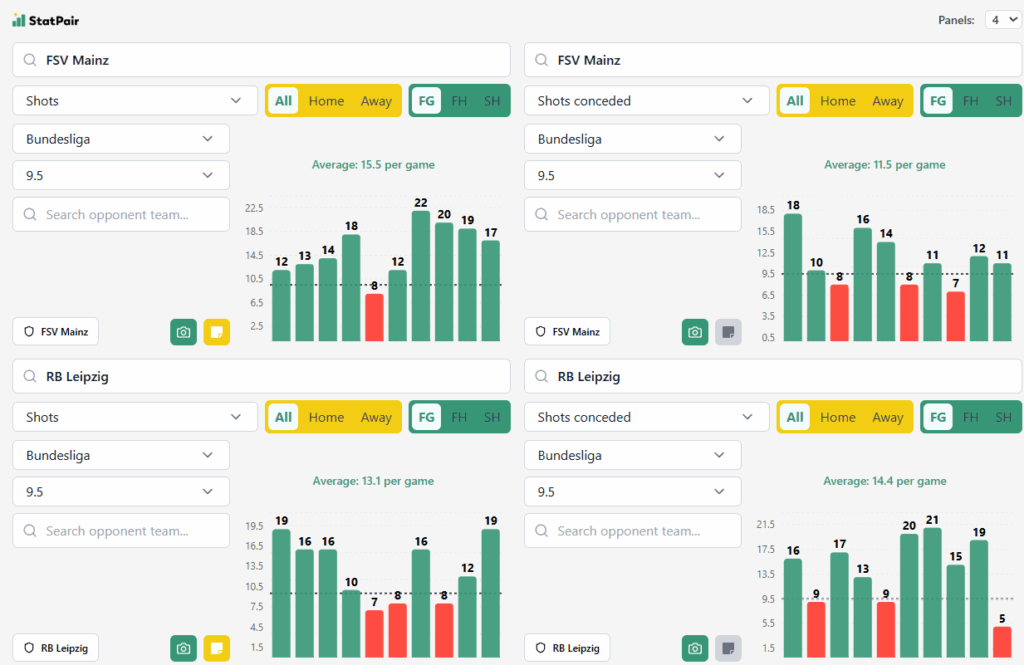Image resolution: width=1024 pixels, height=665 pixels.
Task: Click the bar labeled 22 in FSV Mainz Shots chart
Action: (x=421, y=276)
